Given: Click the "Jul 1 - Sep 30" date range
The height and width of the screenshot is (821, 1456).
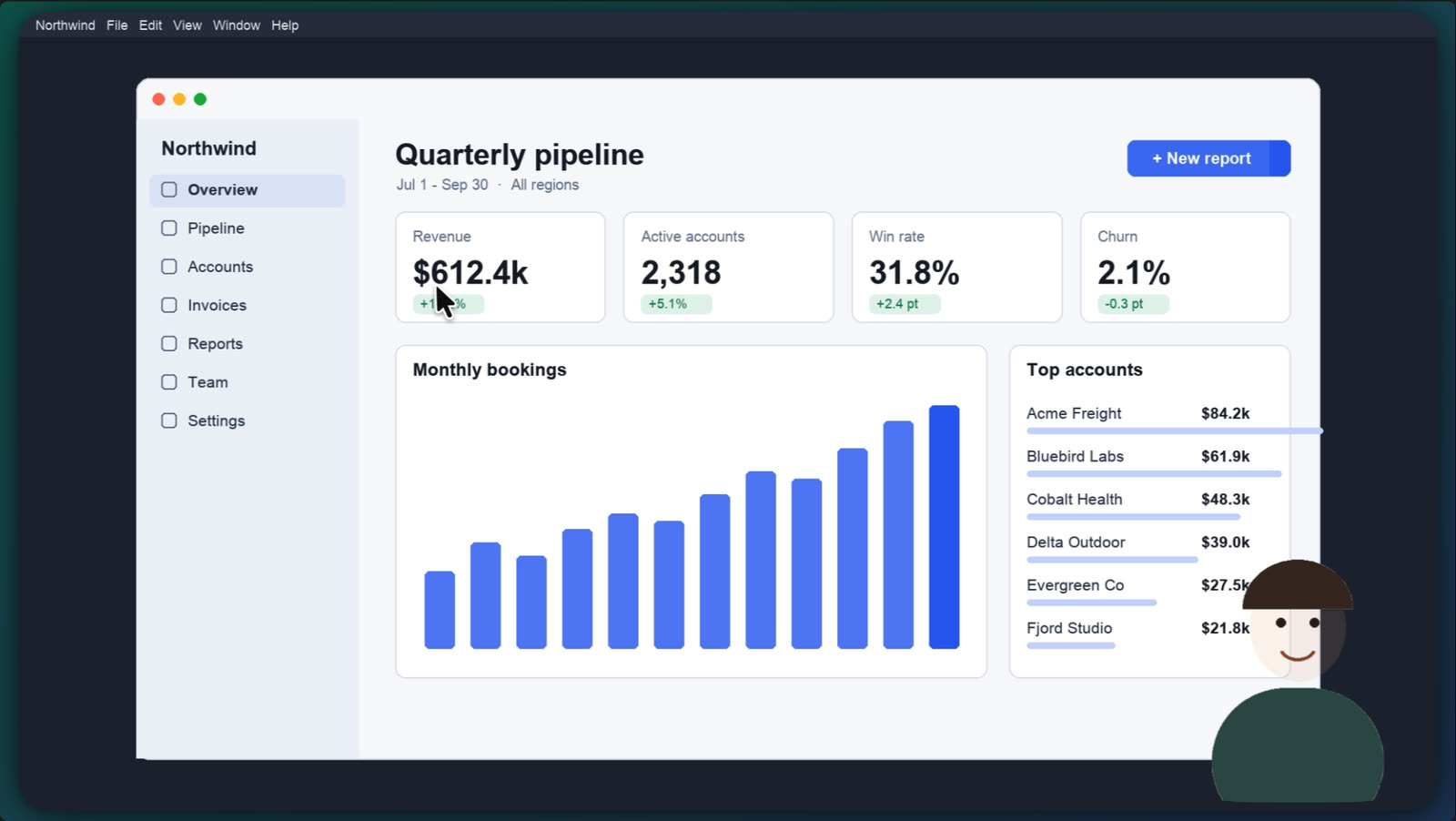Looking at the screenshot, I should (442, 185).
